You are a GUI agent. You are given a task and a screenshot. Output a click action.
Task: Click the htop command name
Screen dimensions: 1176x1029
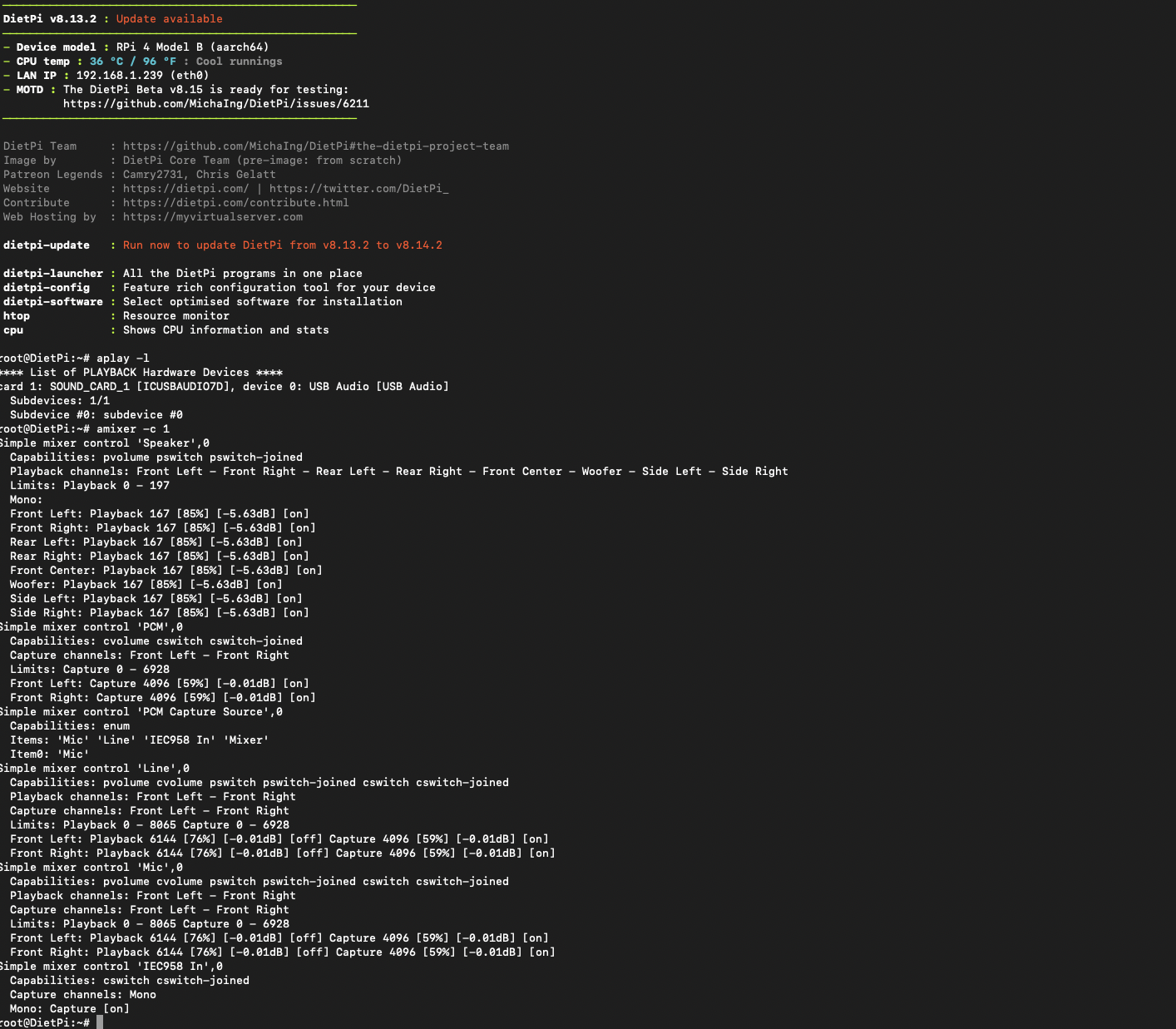pos(17,316)
